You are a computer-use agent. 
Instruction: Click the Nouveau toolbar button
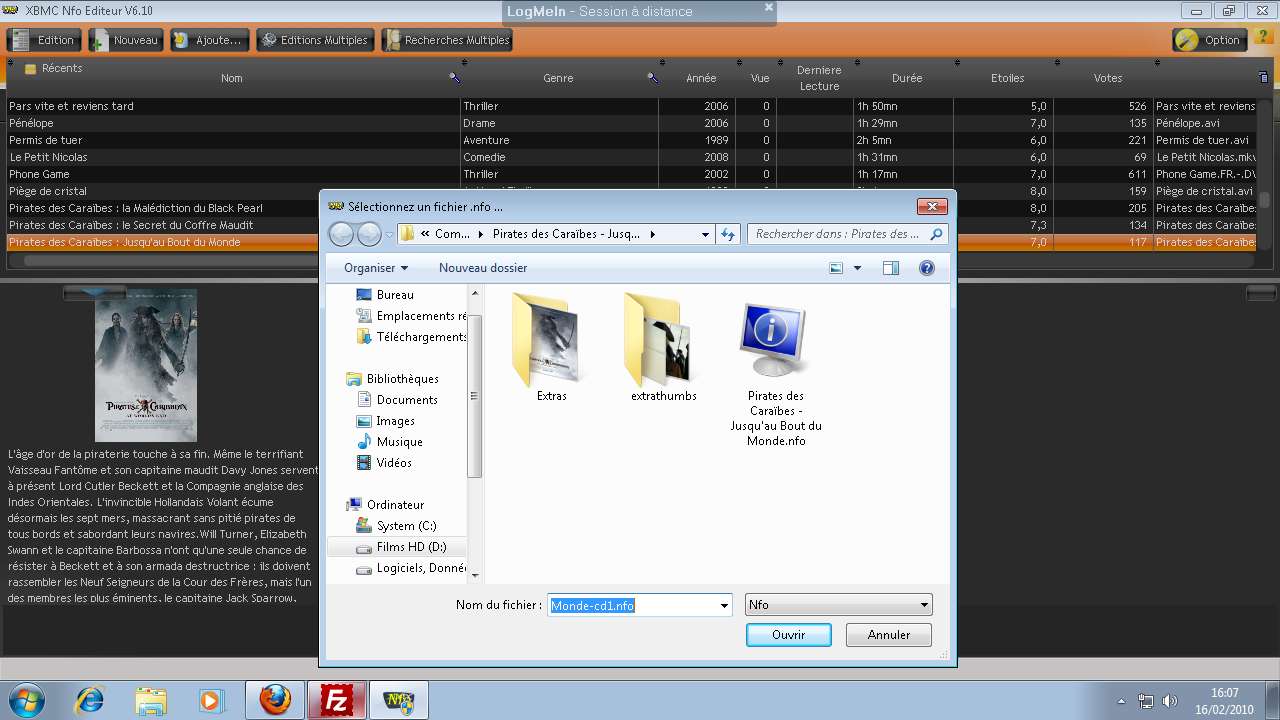[126, 40]
